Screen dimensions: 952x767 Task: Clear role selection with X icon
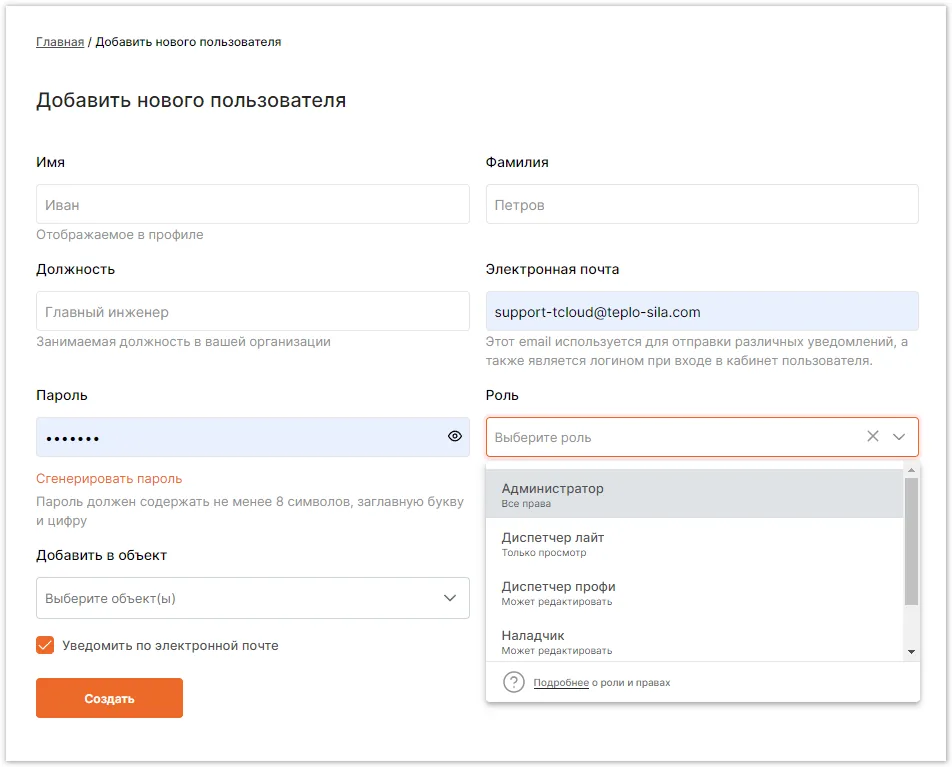click(872, 436)
